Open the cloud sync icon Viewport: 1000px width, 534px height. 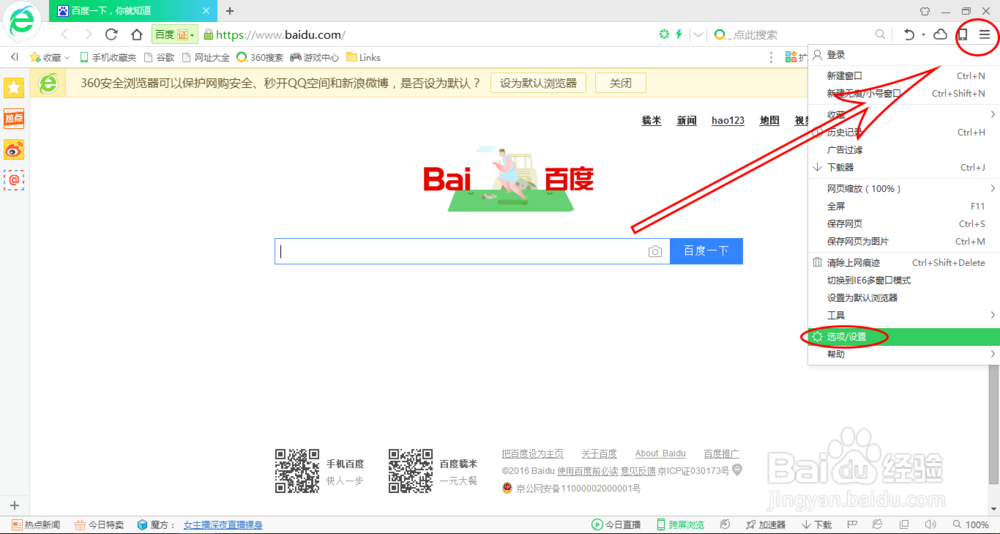(x=940, y=34)
